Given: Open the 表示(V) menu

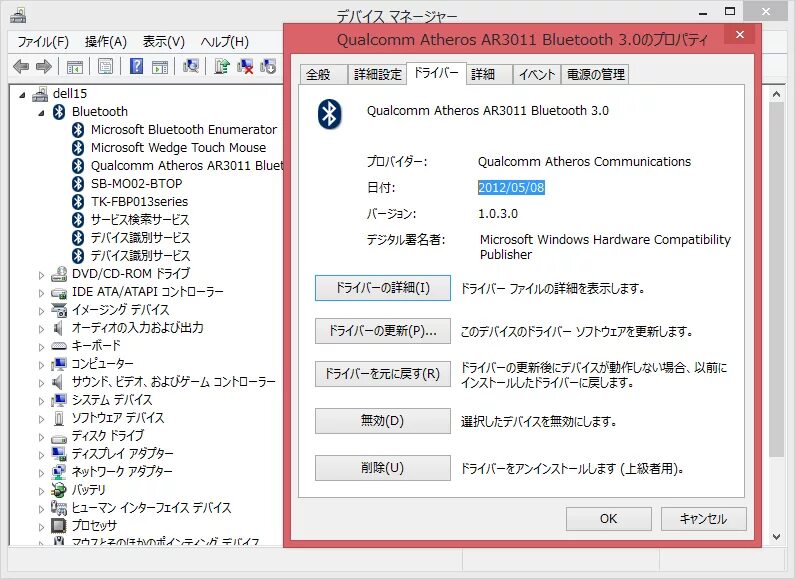Looking at the screenshot, I should [163, 42].
